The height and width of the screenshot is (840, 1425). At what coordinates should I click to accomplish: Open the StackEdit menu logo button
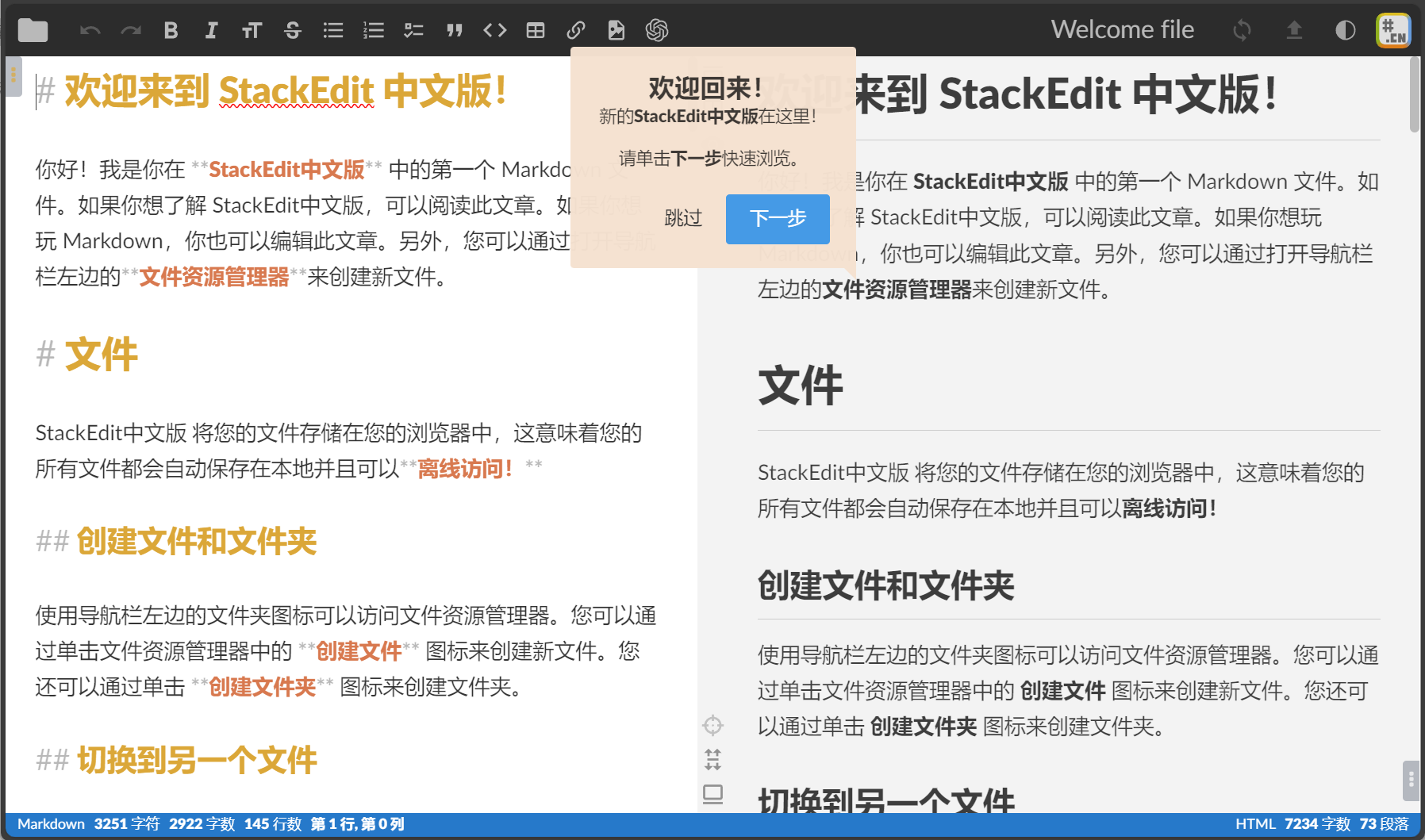point(1393,30)
